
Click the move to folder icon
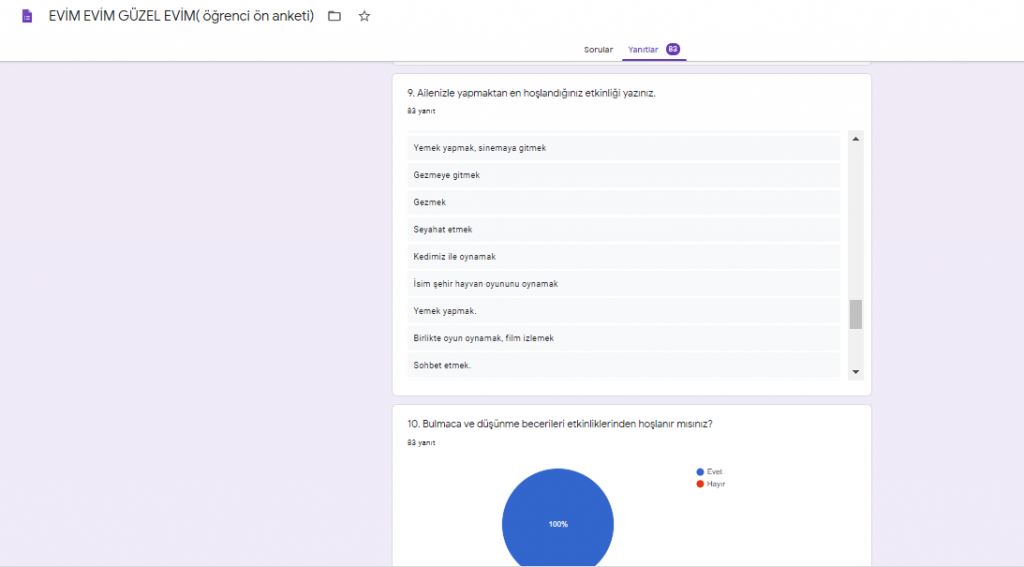334,16
